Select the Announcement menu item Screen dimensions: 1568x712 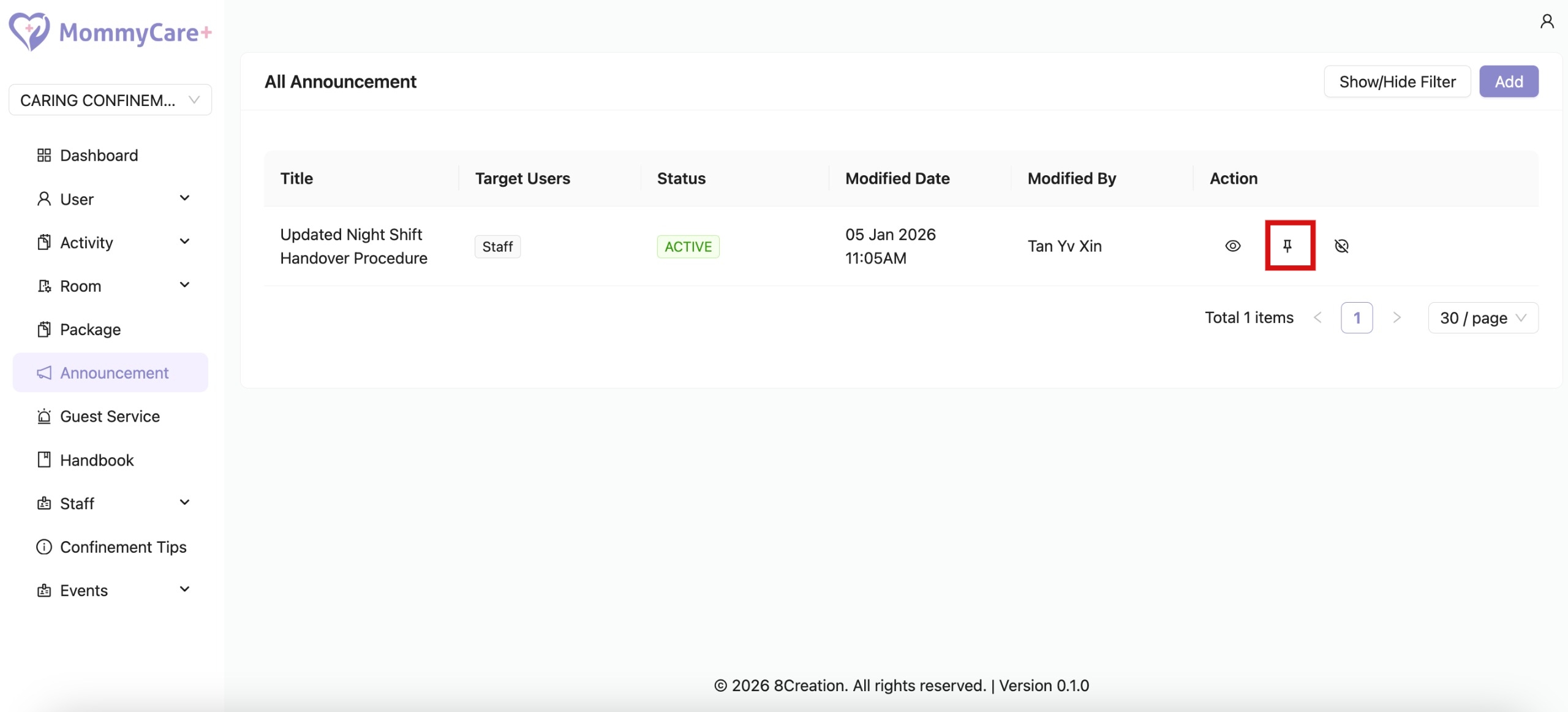coord(114,373)
